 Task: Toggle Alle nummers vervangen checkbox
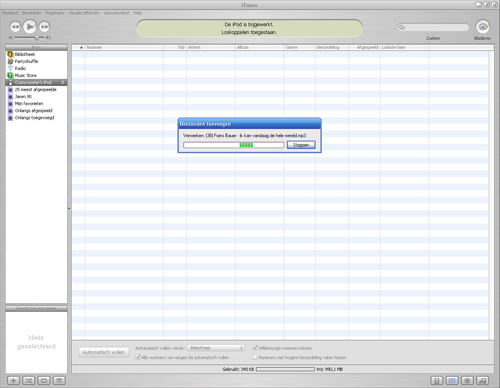pyautogui.click(x=138, y=357)
